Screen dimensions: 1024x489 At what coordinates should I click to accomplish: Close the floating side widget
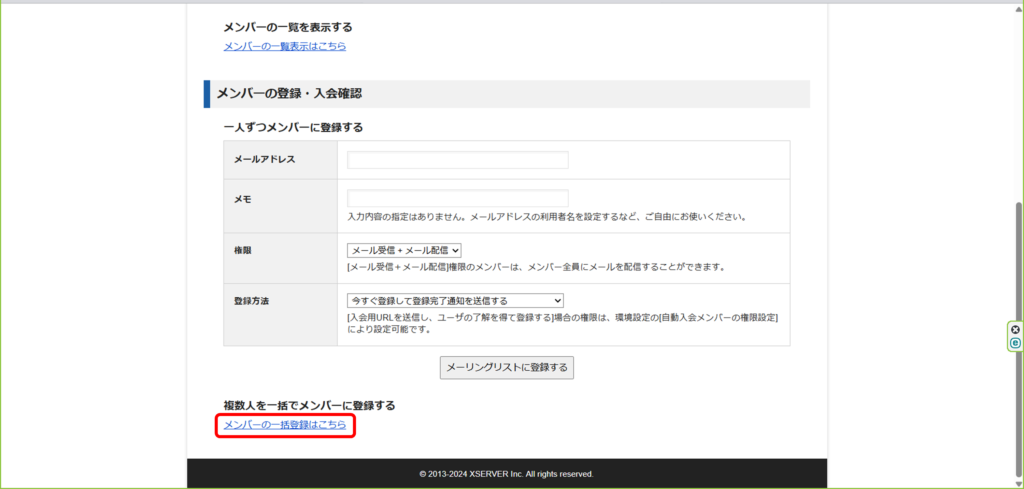1015,329
